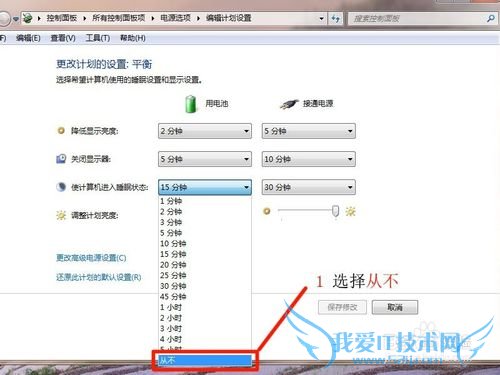Collapse the battery sleep dropdown showing 15 分钟
This screenshot has height=375, width=500.
point(205,187)
